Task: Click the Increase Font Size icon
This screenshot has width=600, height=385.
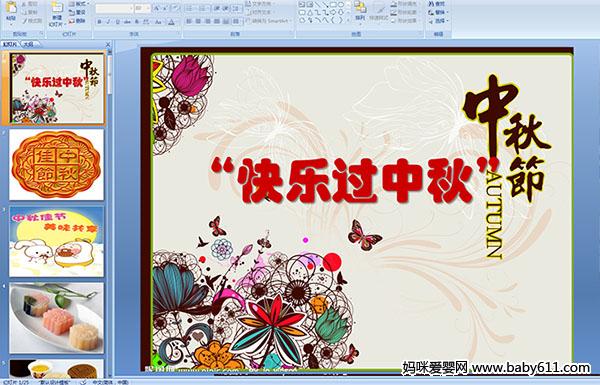Action: tap(157, 8)
